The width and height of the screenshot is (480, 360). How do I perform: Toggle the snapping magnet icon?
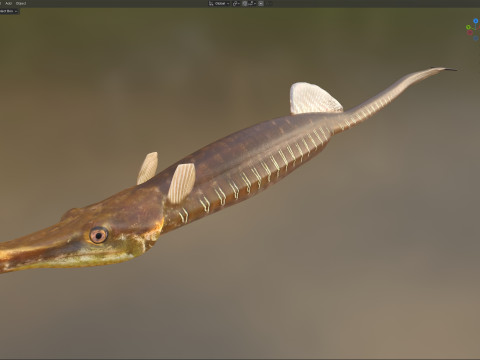tap(245, 3)
